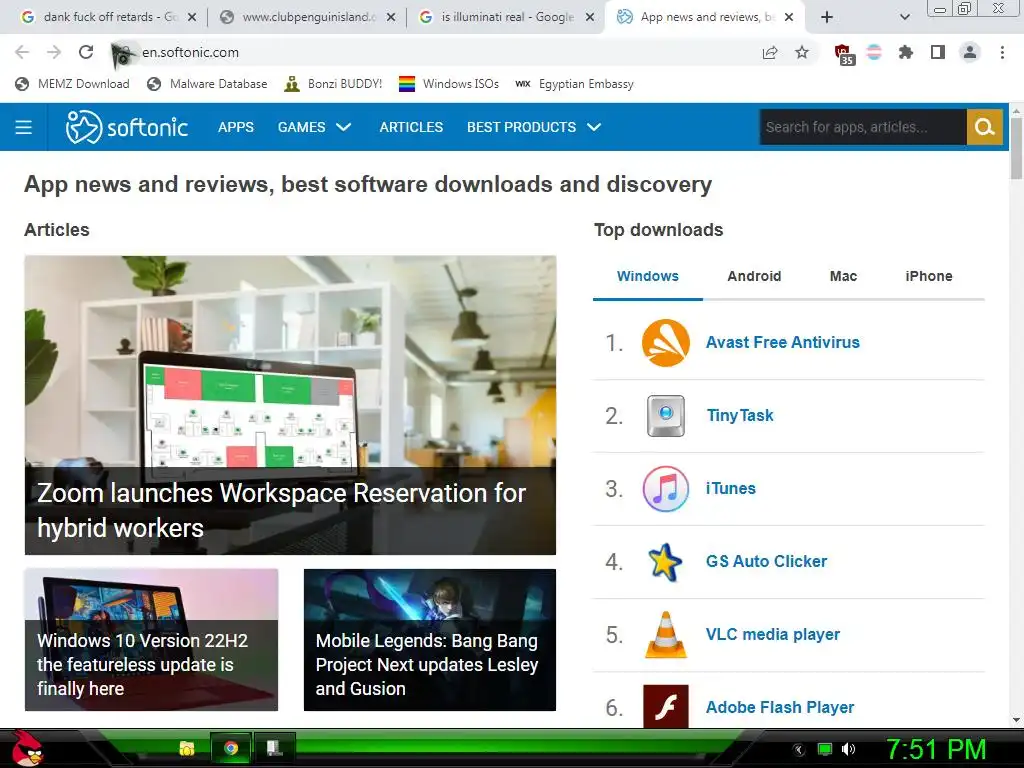1024x768 pixels.
Task: Switch to the Mac downloads tab
Action: (x=843, y=276)
